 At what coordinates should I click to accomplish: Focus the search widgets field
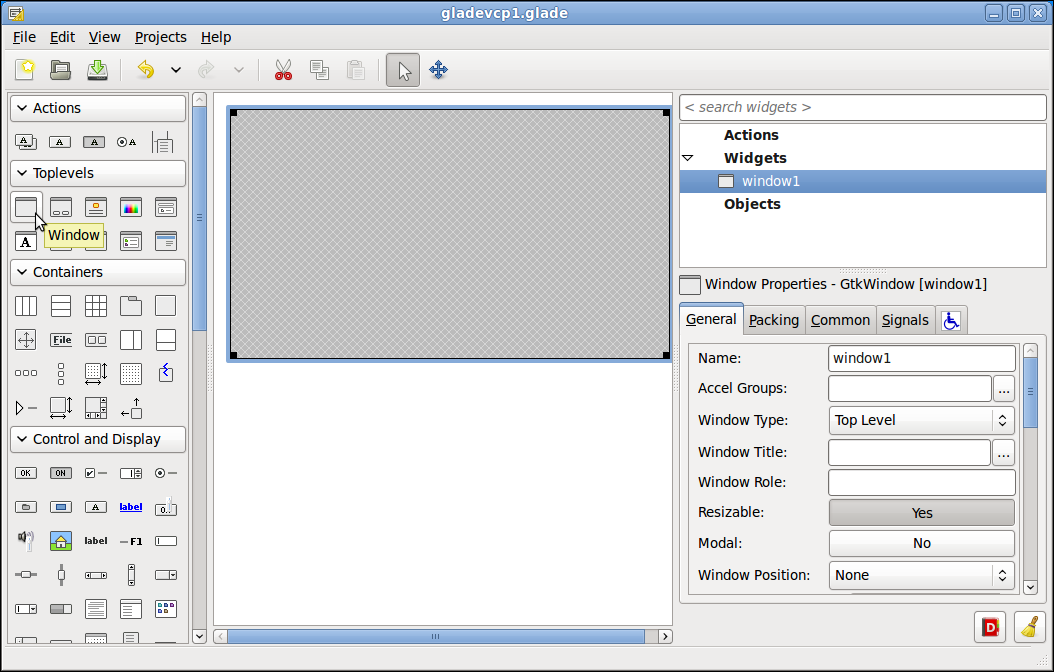pyautogui.click(x=863, y=108)
